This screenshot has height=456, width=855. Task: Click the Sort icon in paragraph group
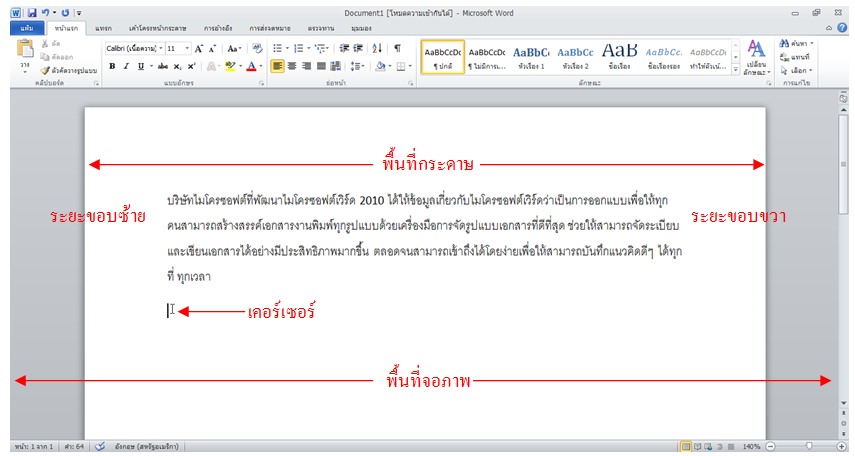click(x=376, y=48)
